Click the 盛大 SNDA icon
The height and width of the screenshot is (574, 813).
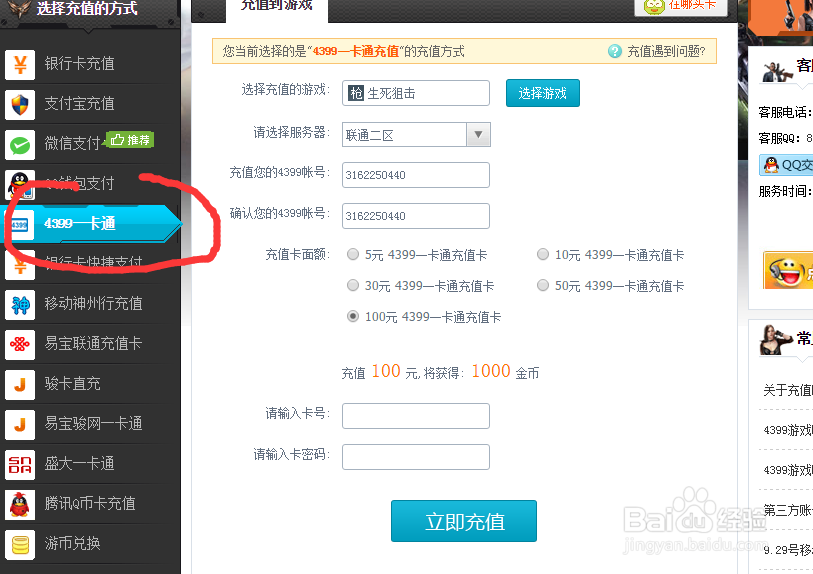[20, 465]
